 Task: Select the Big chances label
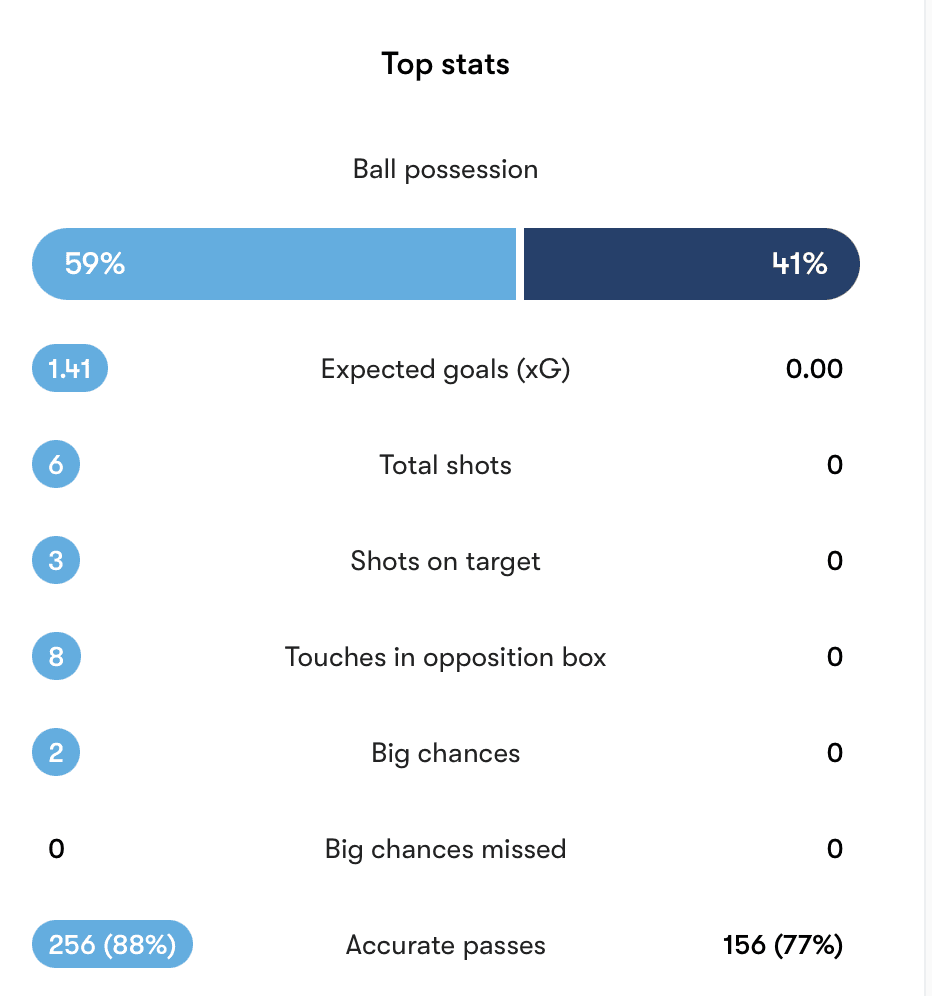point(445,753)
